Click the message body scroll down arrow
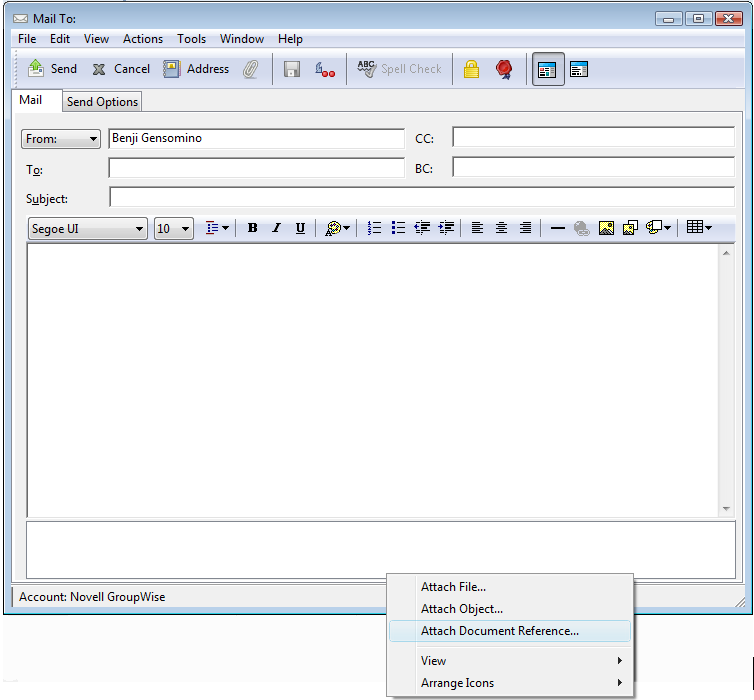This screenshot has width=754, height=700. (726, 509)
